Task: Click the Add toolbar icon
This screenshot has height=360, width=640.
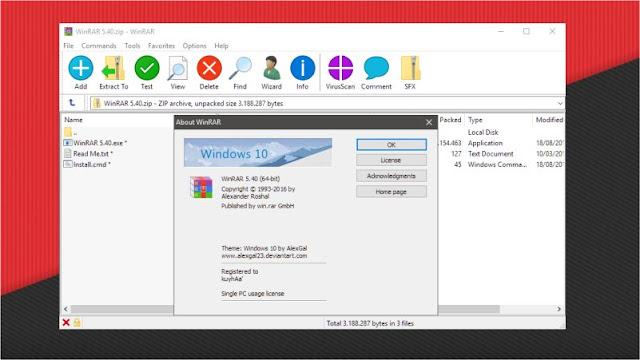Action: [x=80, y=68]
